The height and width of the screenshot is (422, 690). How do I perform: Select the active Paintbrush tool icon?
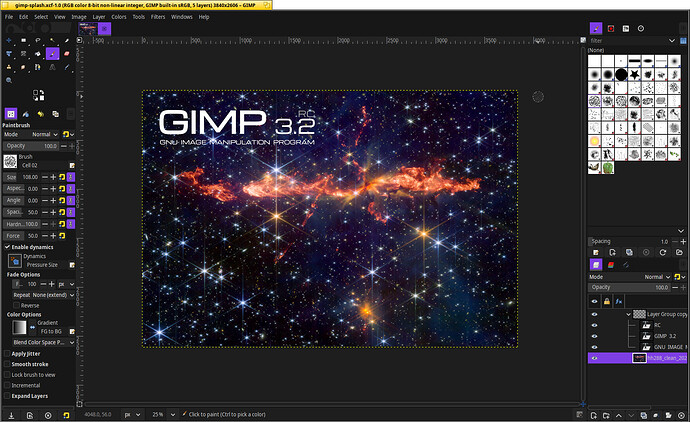tap(52, 54)
